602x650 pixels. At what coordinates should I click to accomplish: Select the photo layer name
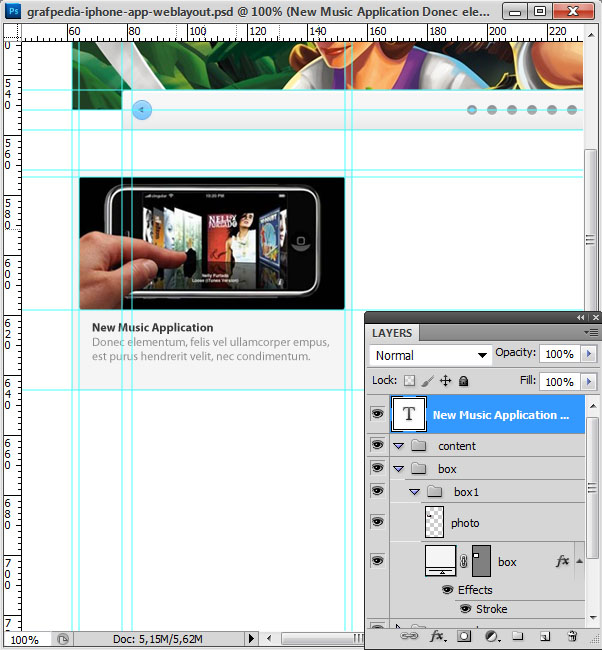pyautogui.click(x=465, y=523)
